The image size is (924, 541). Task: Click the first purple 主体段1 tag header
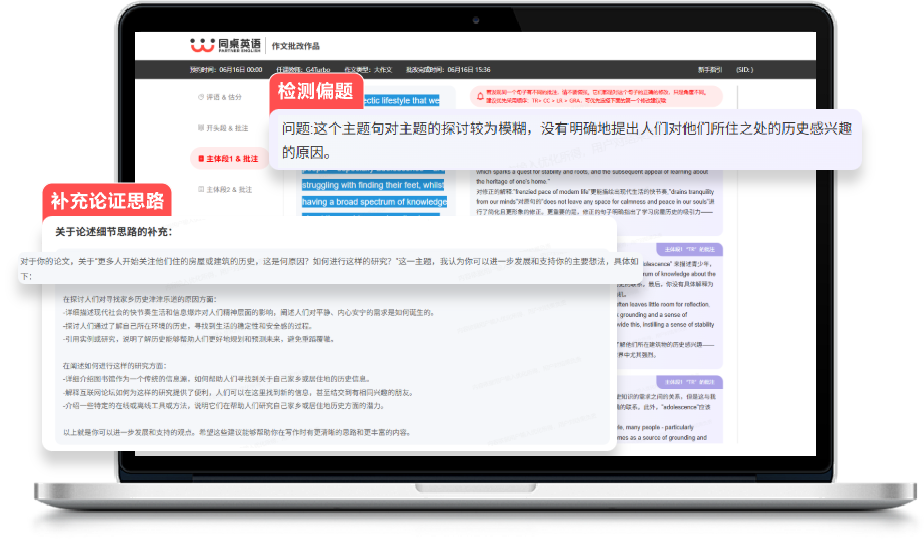pos(690,248)
